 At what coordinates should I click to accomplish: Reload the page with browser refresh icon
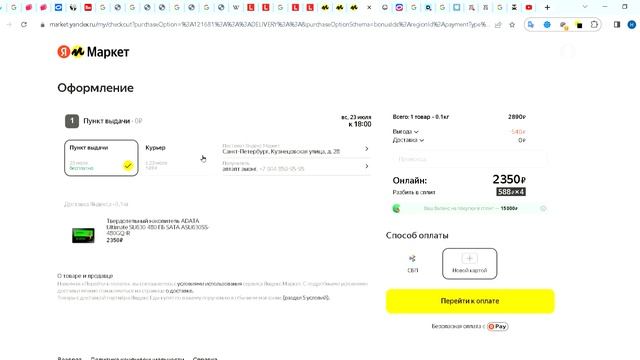[x=24, y=24]
